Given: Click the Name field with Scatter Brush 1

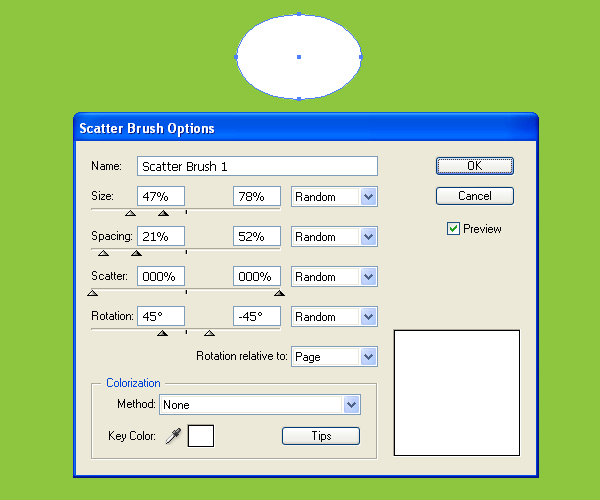Looking at the screenshot, I should coord(257,166).
